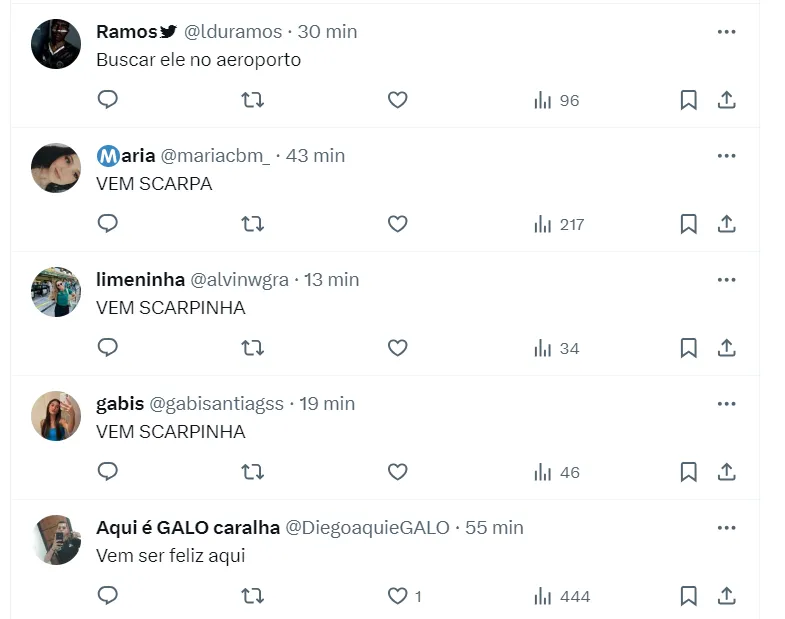Reply to Aqui é GALO's tweet
785x619 pixels.
pos(108,596)
